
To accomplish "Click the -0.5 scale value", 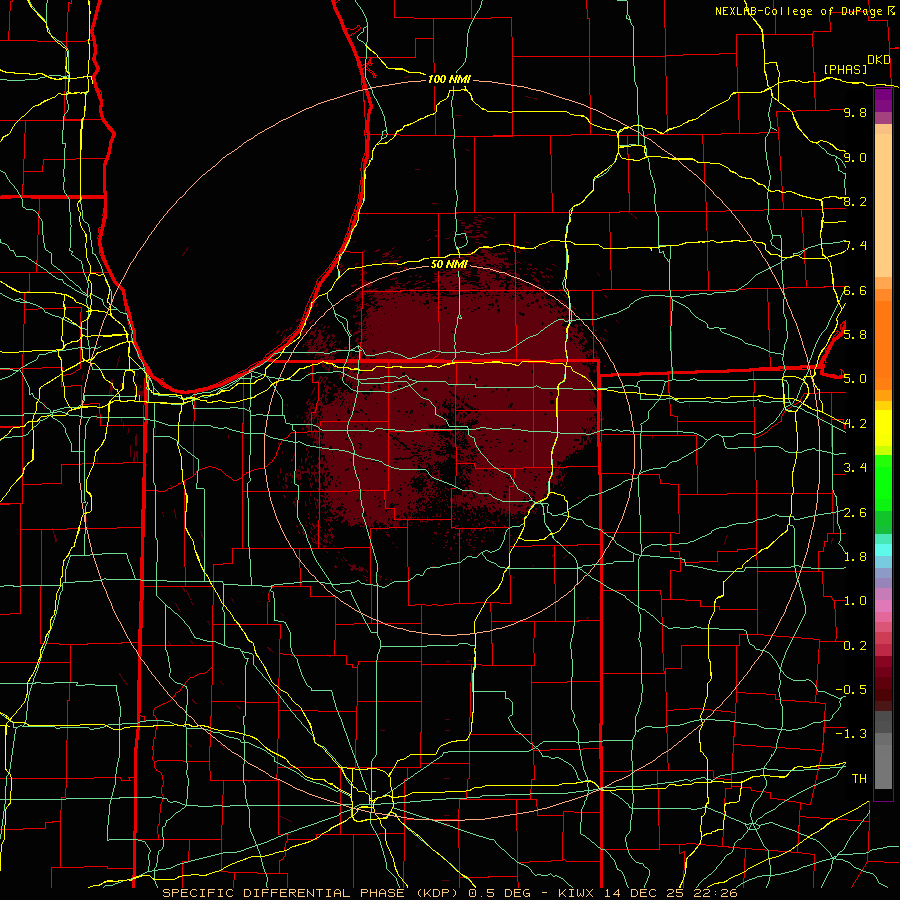I will tap(851, 689).
